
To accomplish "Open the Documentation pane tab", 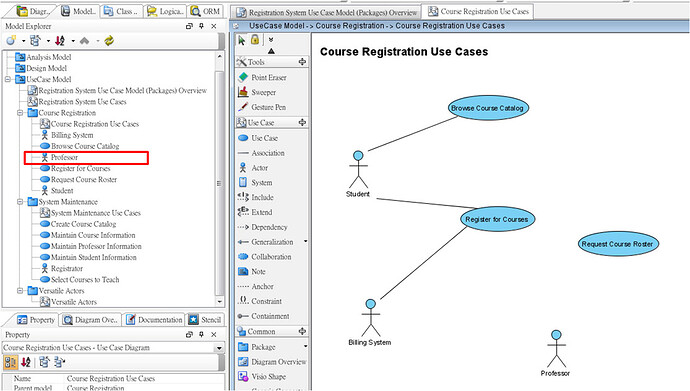I will 154,320.
